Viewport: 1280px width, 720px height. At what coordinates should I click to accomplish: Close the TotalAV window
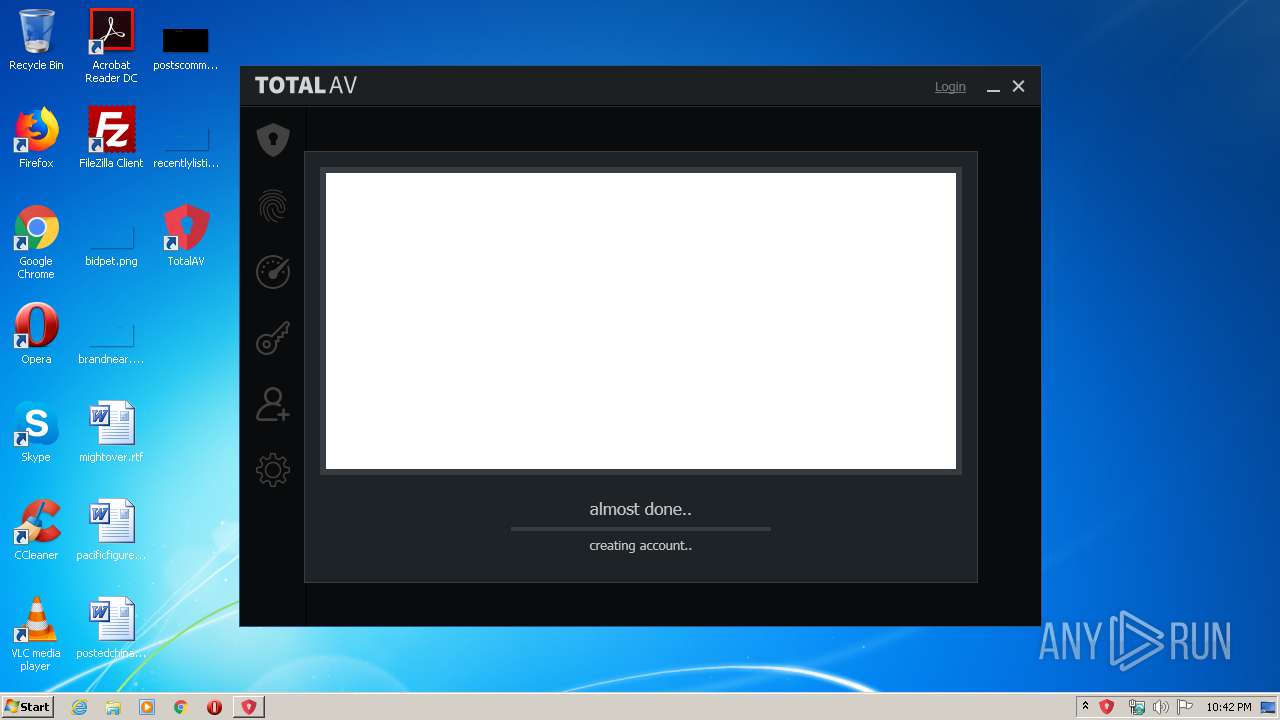[1018, 87]
